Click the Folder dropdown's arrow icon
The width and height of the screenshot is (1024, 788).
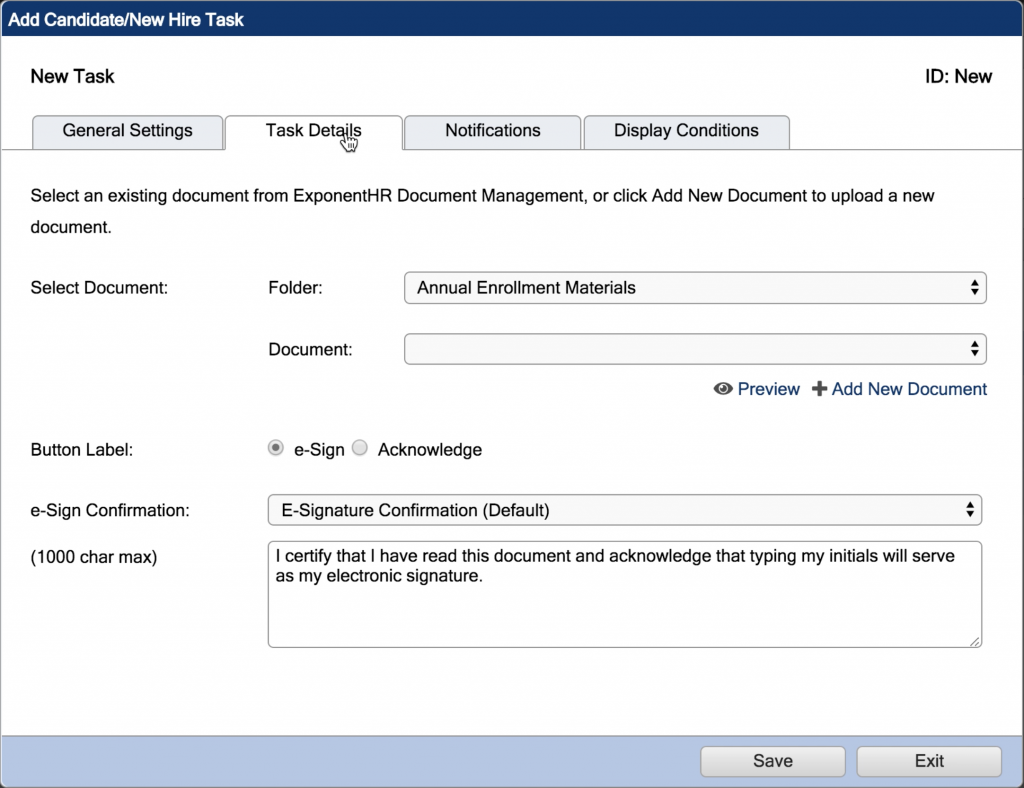[974, 287]
